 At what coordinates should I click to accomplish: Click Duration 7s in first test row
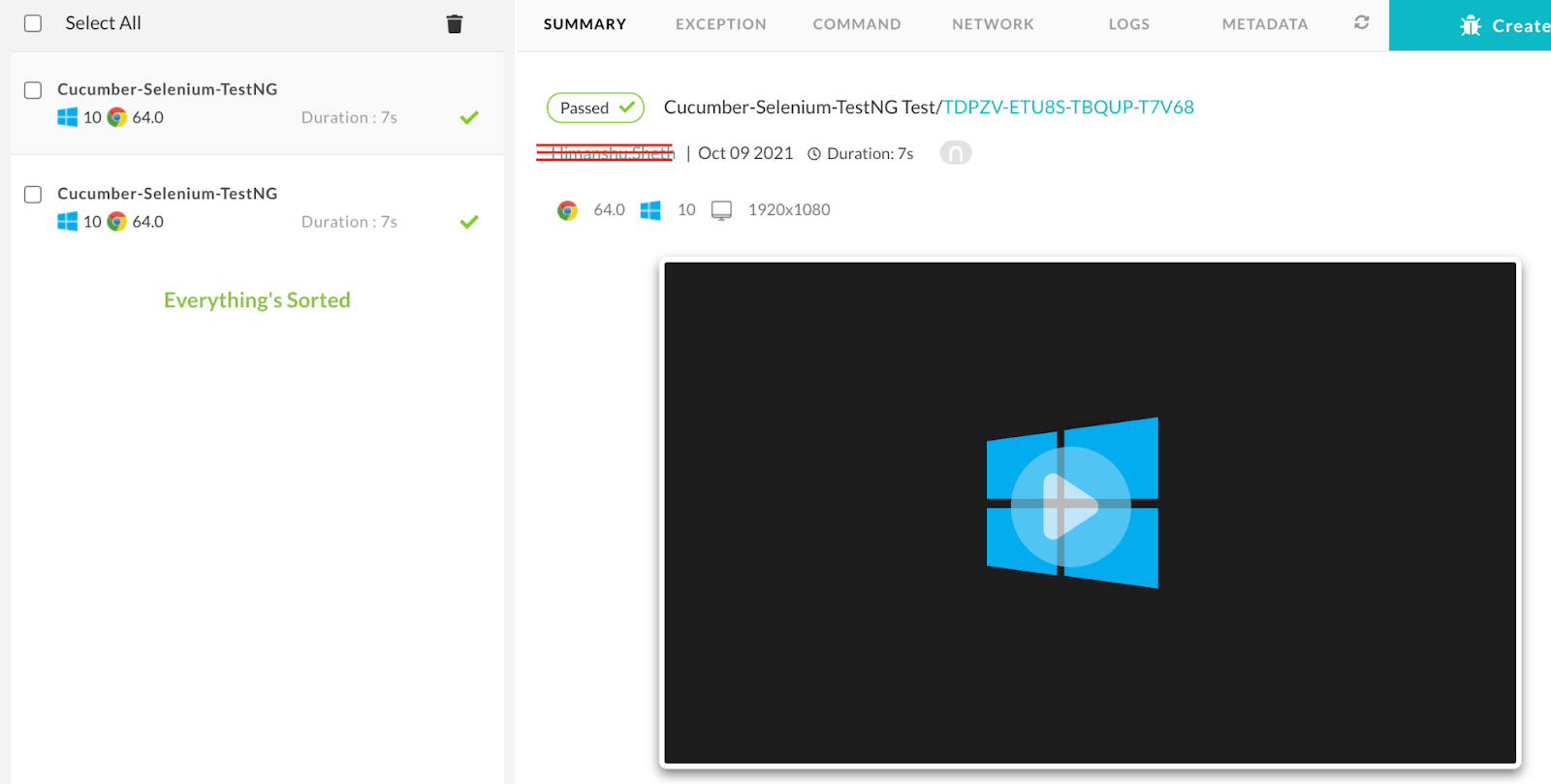click(349, 117)
